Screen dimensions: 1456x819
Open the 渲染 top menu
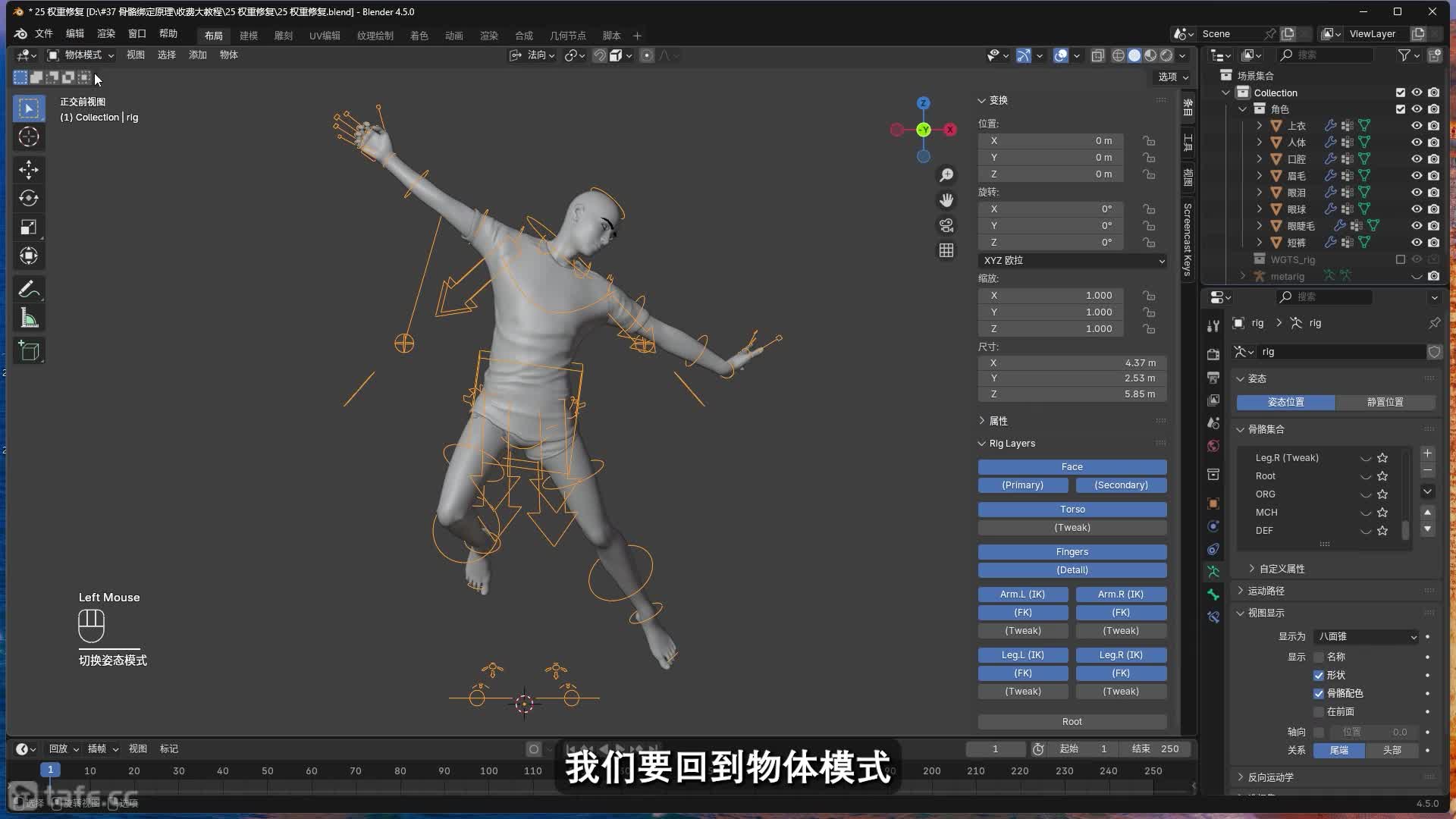click(x=106, y=34)
